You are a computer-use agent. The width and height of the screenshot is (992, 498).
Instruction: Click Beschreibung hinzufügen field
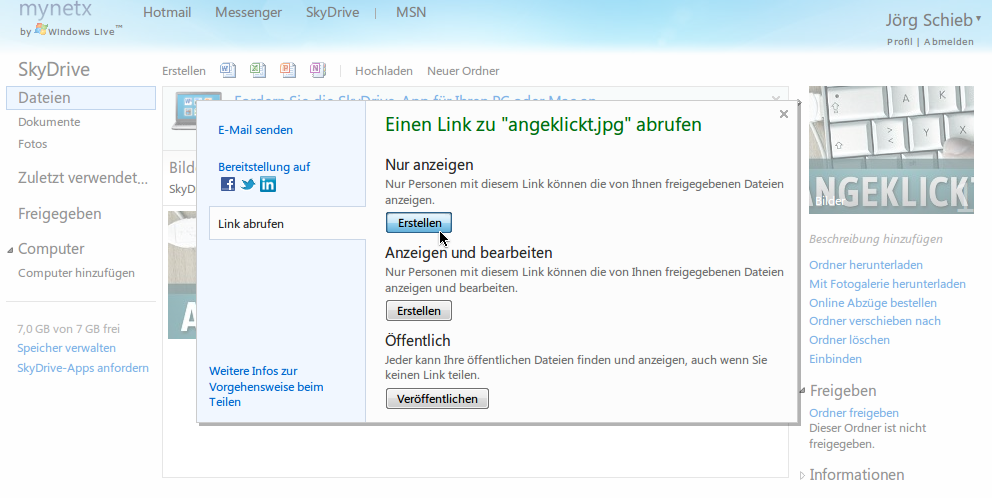pyautogui.click(x=876, y=239)
